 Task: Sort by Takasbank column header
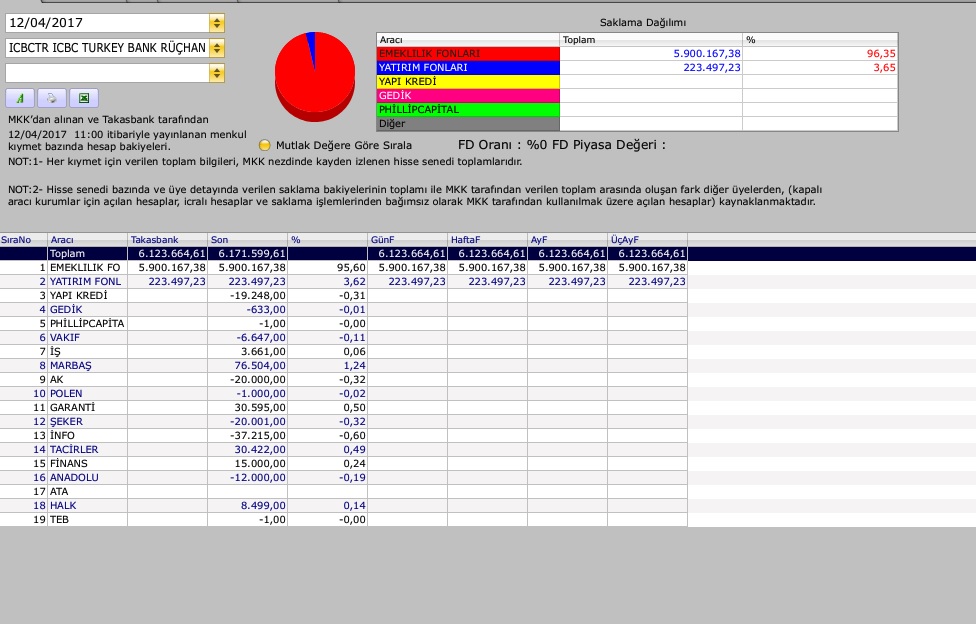click(x=167, y=240)
